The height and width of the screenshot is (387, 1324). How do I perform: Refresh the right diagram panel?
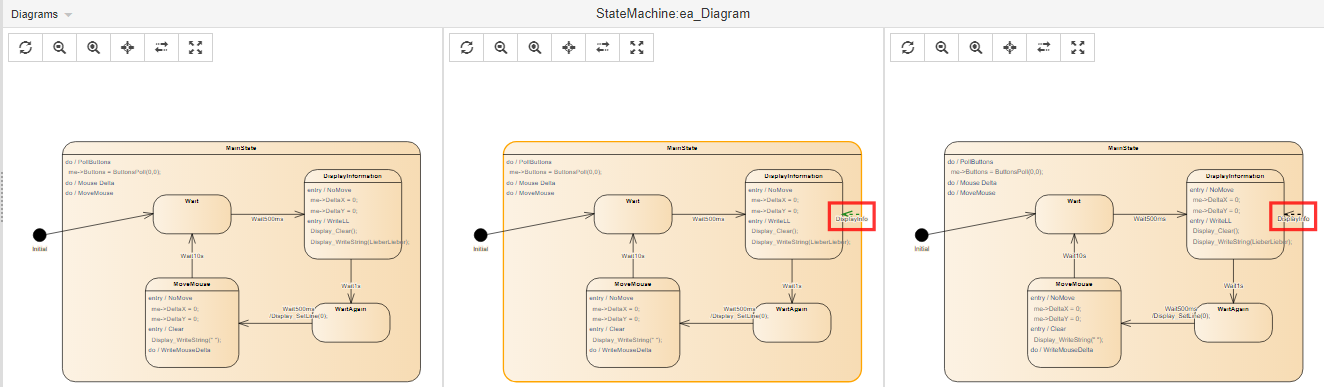(908, 47)
